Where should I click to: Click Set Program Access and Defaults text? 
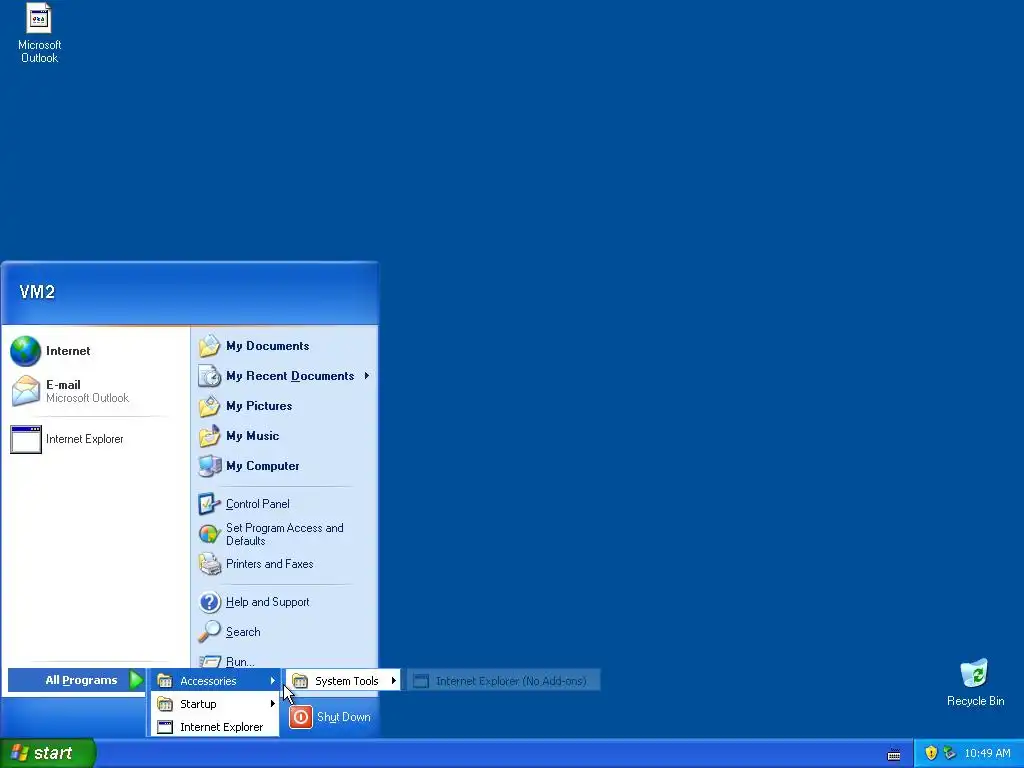click(x=285, y=534)
